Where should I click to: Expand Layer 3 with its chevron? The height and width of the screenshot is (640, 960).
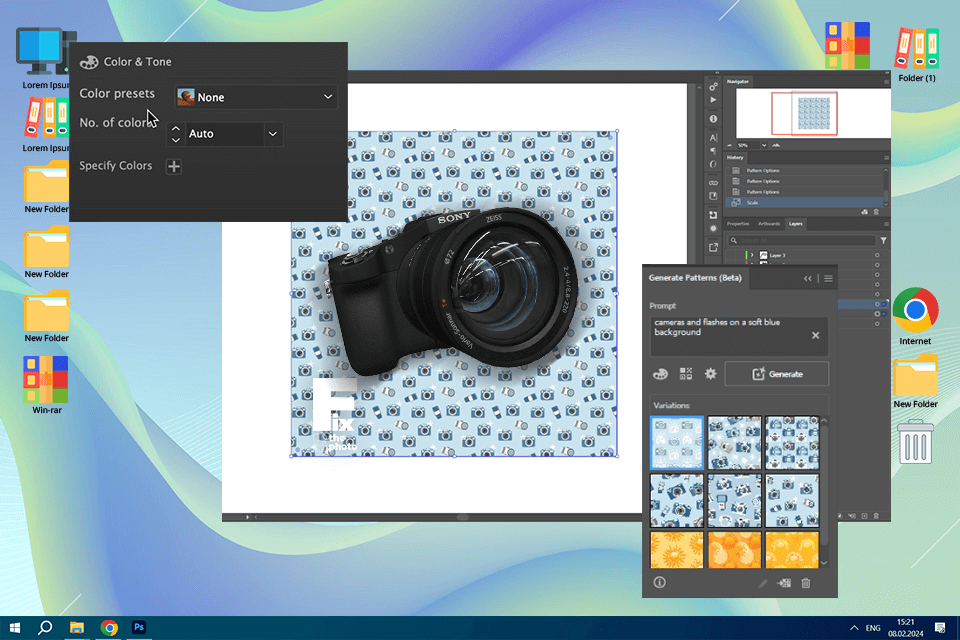click(x=752, y=255)
